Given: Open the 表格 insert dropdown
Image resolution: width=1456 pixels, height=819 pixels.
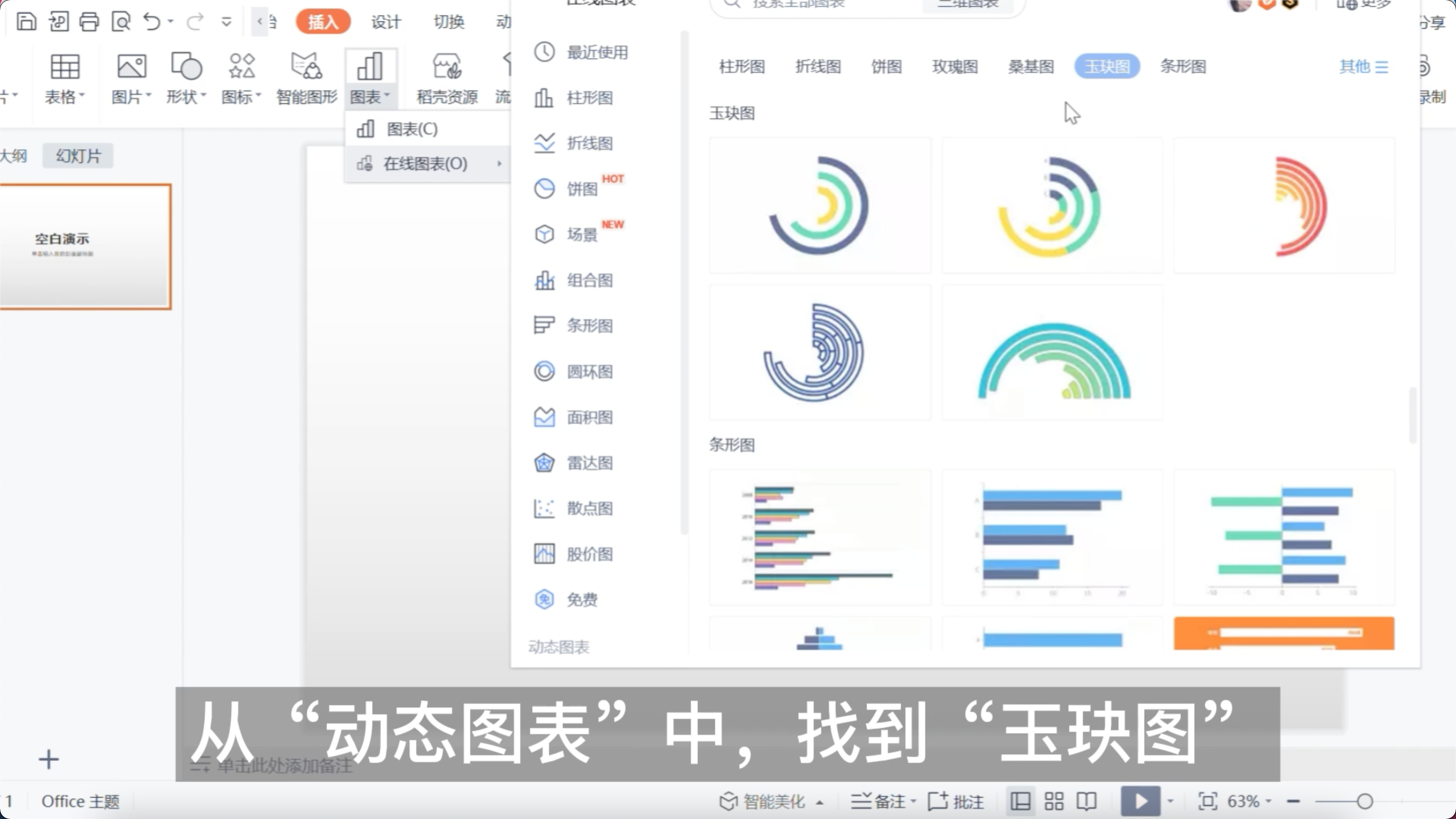Looking at the screenshot, I should pos(65,79).
